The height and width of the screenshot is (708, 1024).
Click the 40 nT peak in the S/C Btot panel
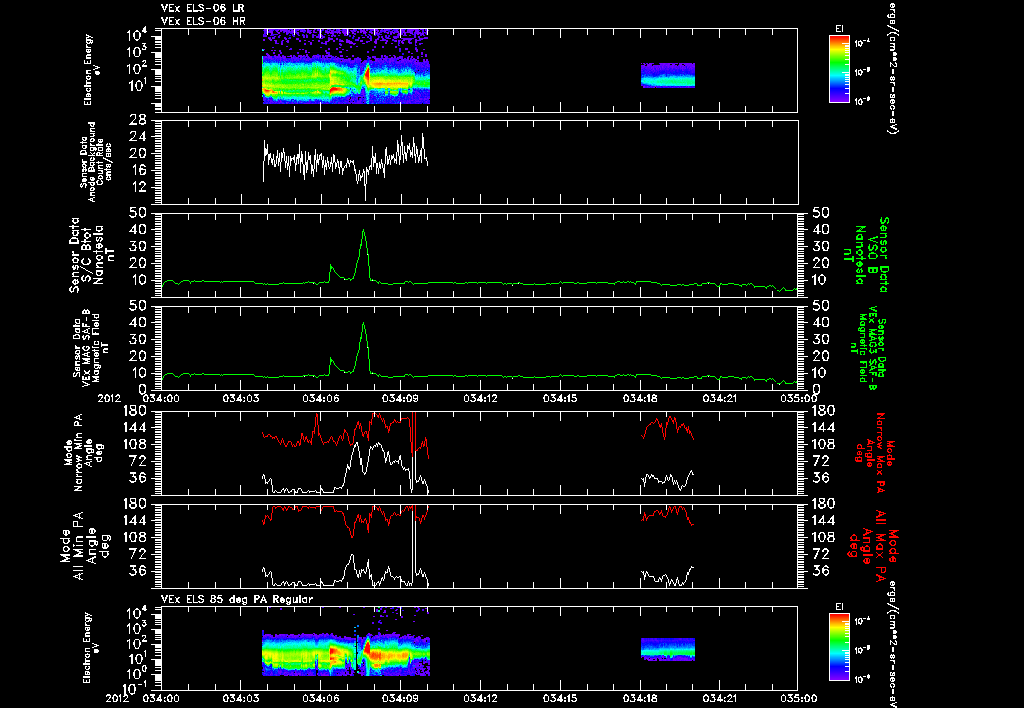tap(364, 231)
